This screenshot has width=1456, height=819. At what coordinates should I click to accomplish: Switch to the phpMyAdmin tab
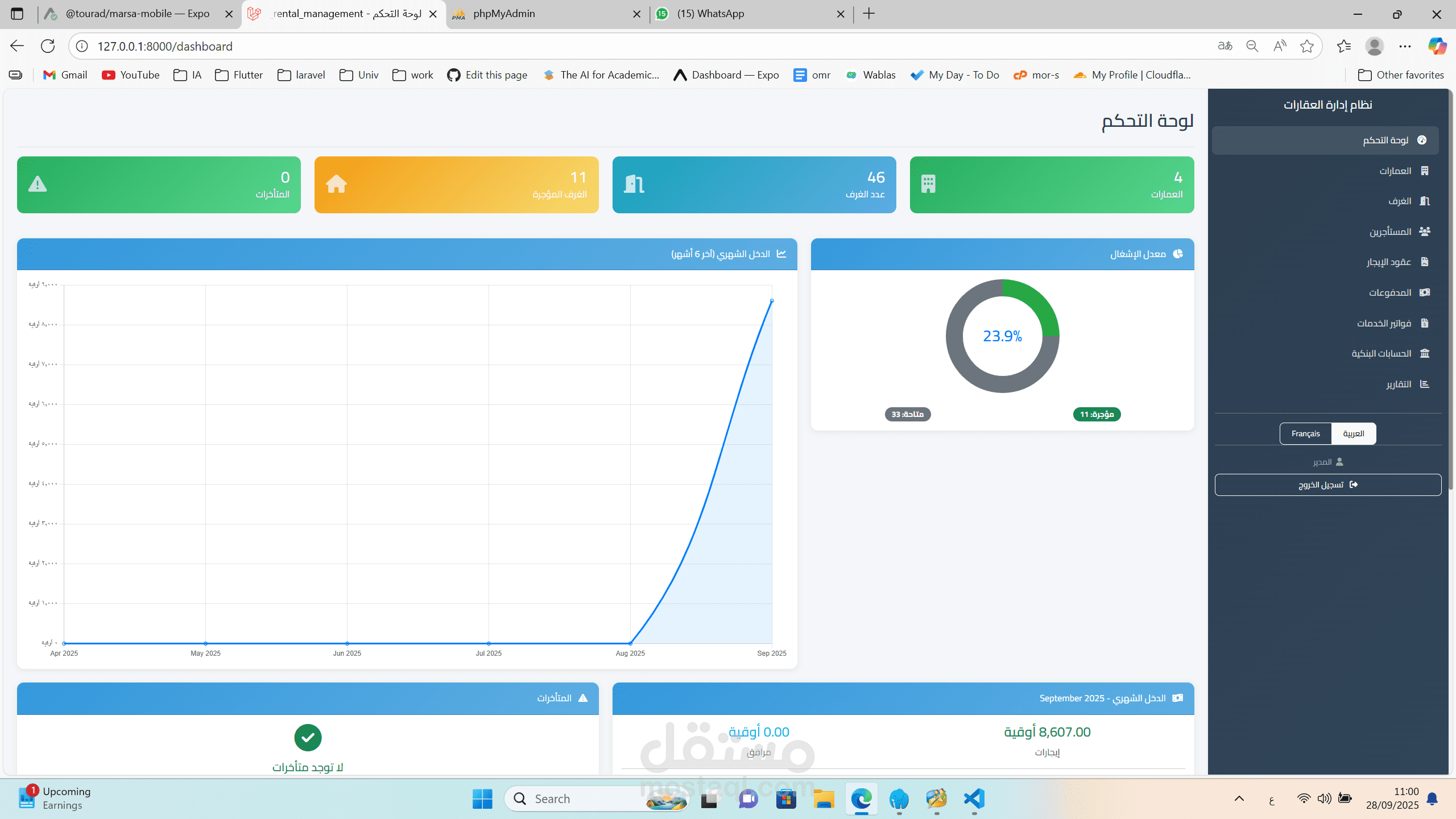pos(503,14)
